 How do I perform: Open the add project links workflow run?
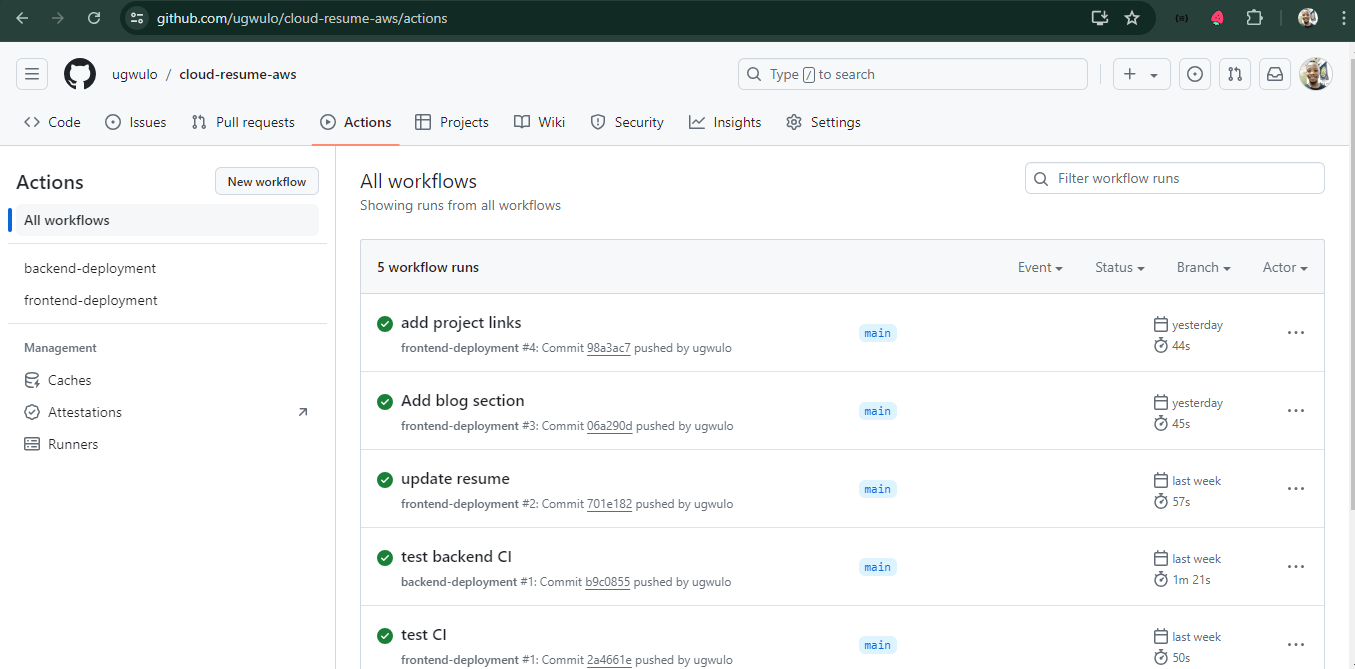(461, 322)
